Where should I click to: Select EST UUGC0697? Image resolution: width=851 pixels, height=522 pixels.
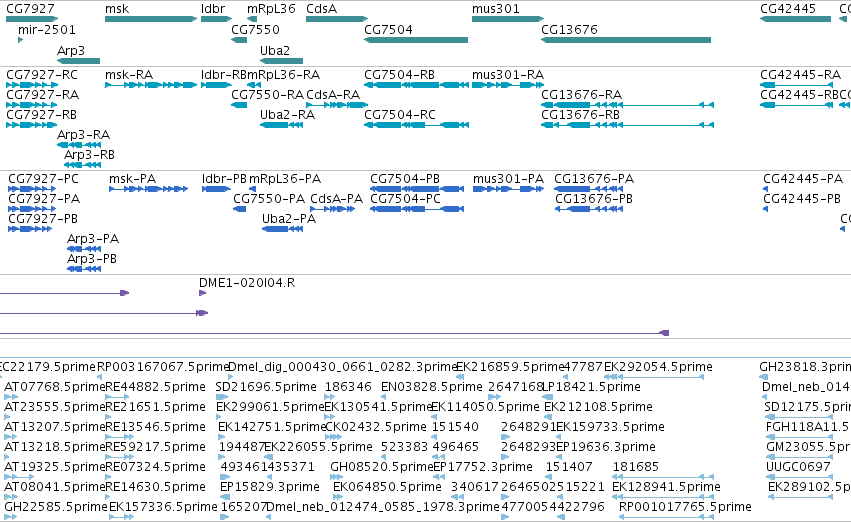(x=798, y=467)
